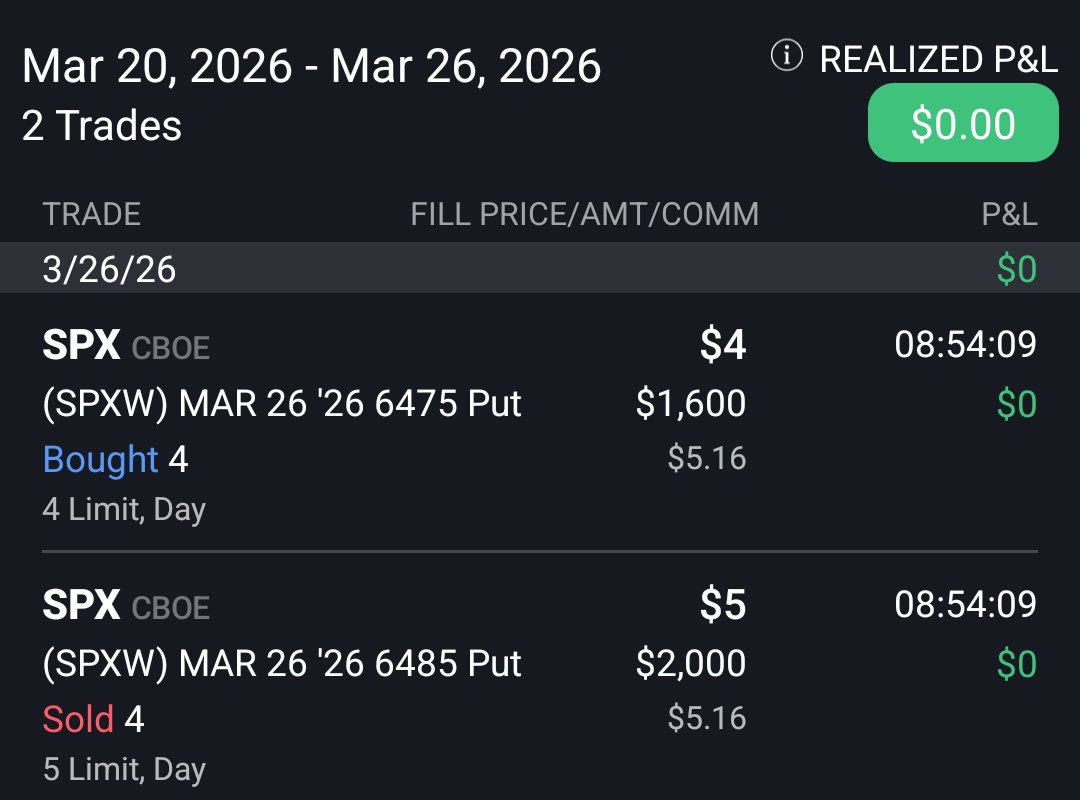Click the info icon beside Realized P&L
Screen dimensions: 1080x800
(787, 58)
